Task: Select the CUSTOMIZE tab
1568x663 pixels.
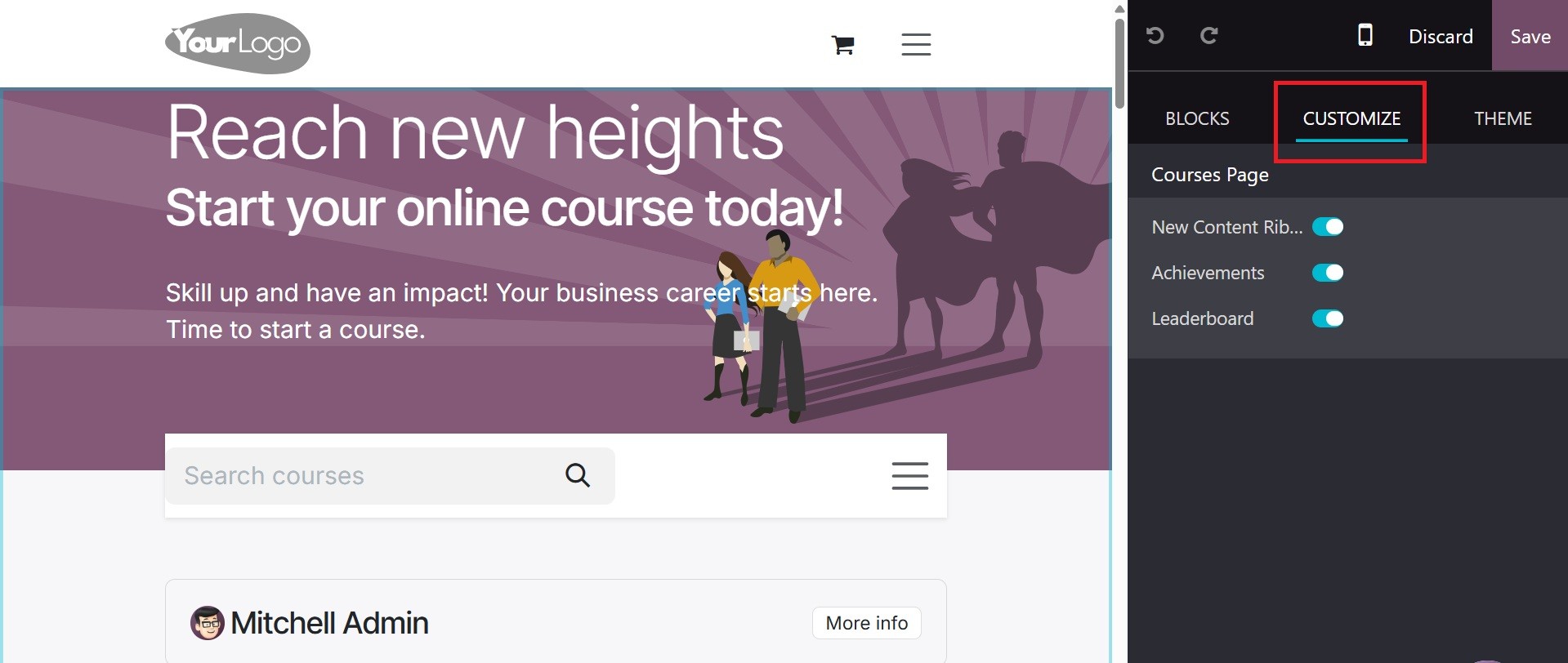Action: (1351, 118)
